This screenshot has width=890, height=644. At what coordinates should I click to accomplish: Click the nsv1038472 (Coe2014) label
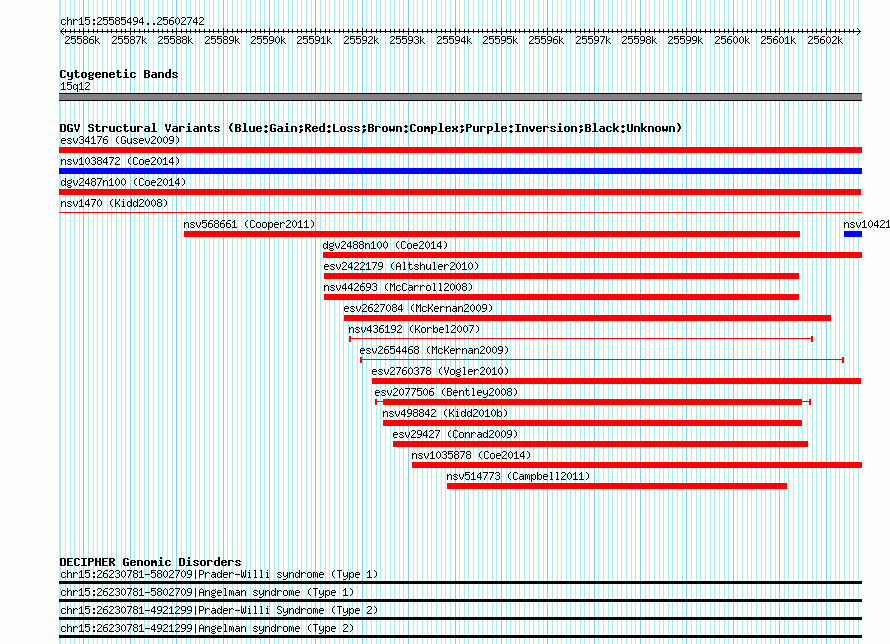(120, 161)
